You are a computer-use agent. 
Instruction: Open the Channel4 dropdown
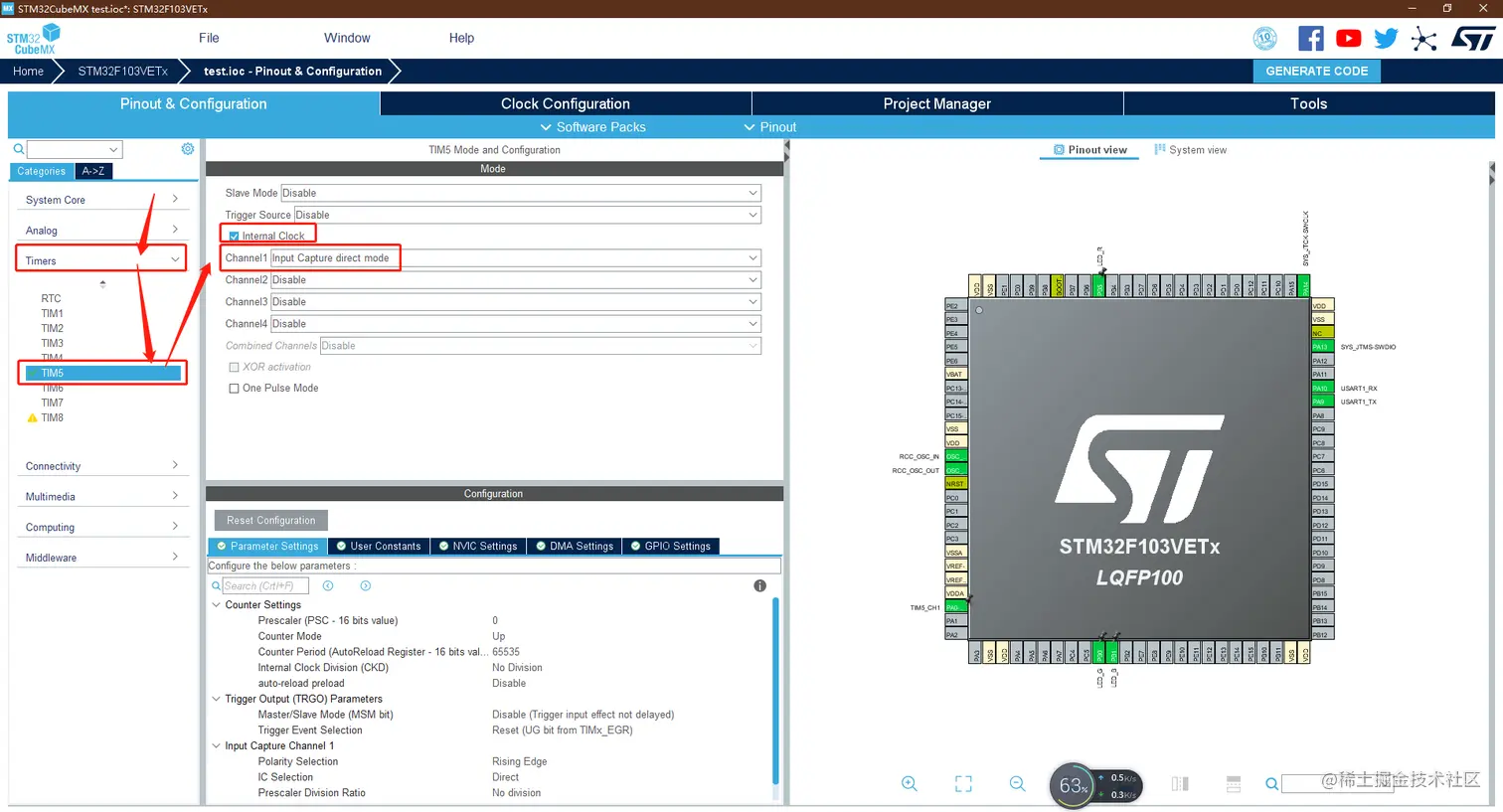[x=516, y=324]
